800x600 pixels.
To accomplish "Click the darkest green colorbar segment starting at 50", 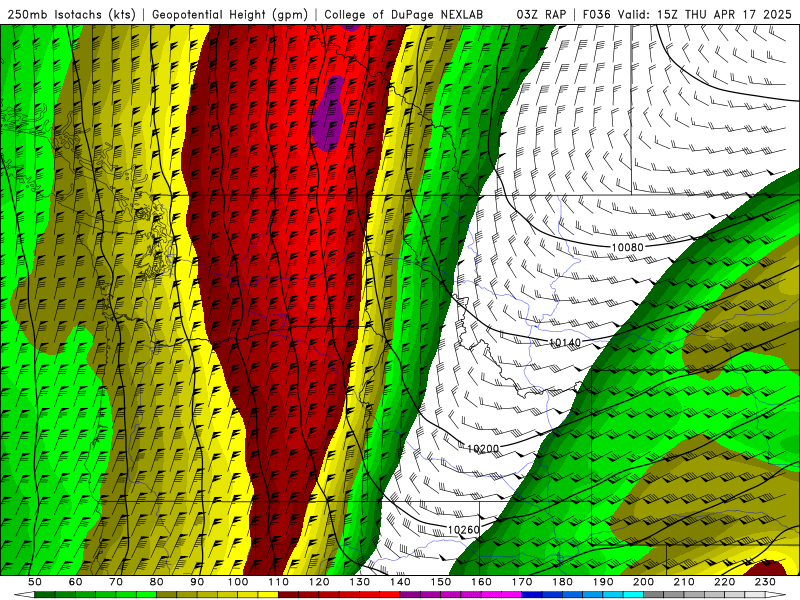I will tap(44, 595).
